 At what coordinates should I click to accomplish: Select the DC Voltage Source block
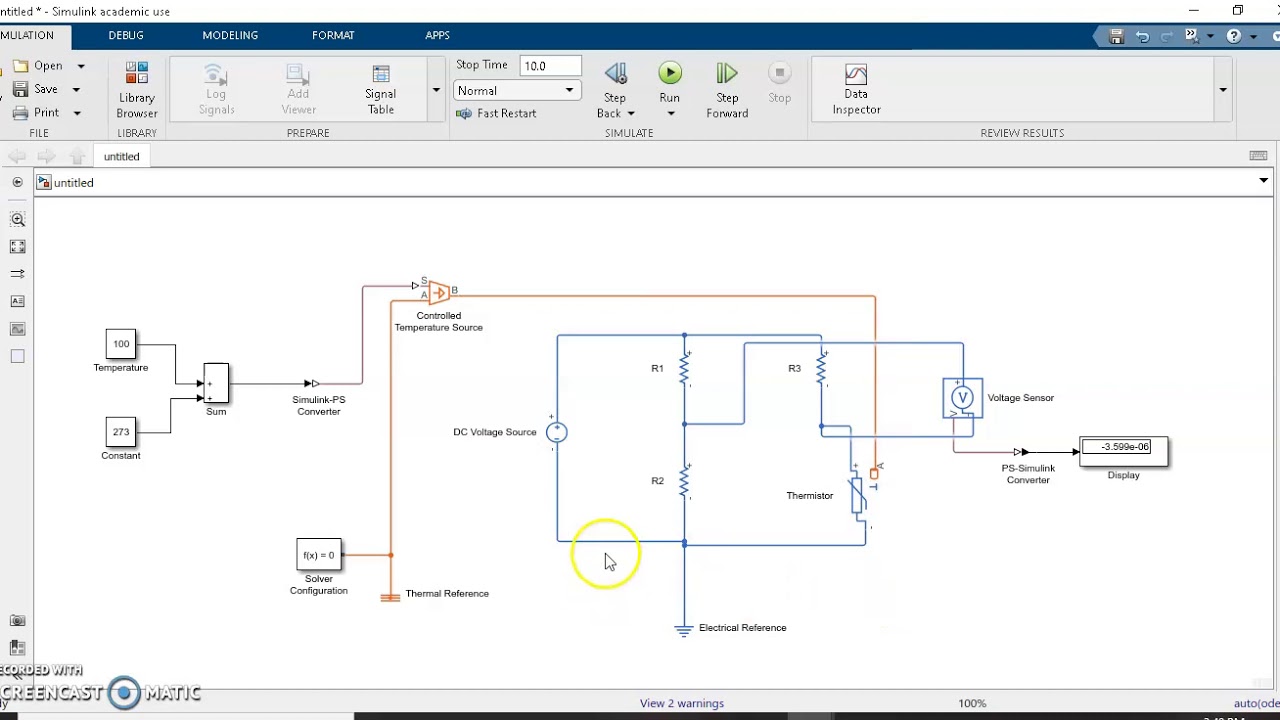pyautogui.click(x=556, y=432)
